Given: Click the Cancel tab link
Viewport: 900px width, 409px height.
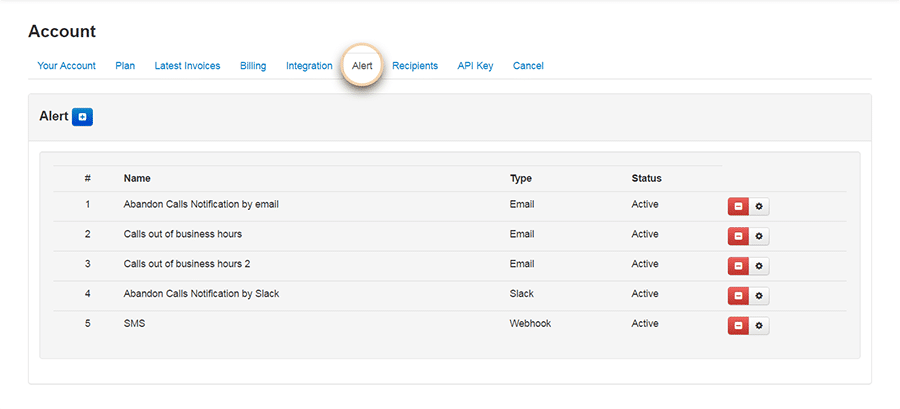Looking at the screenshot, I should click(x=528, y=66).
